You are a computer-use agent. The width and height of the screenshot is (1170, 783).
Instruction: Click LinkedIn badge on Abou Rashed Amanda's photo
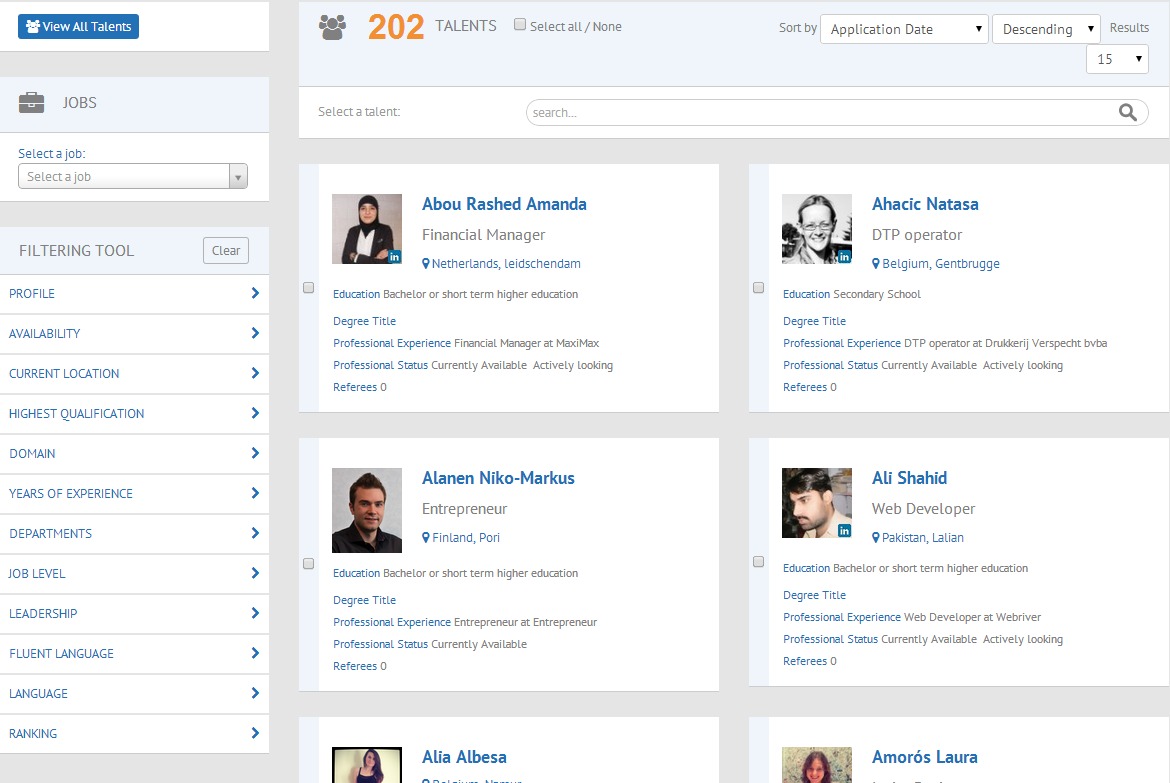(x=395, y=257)
